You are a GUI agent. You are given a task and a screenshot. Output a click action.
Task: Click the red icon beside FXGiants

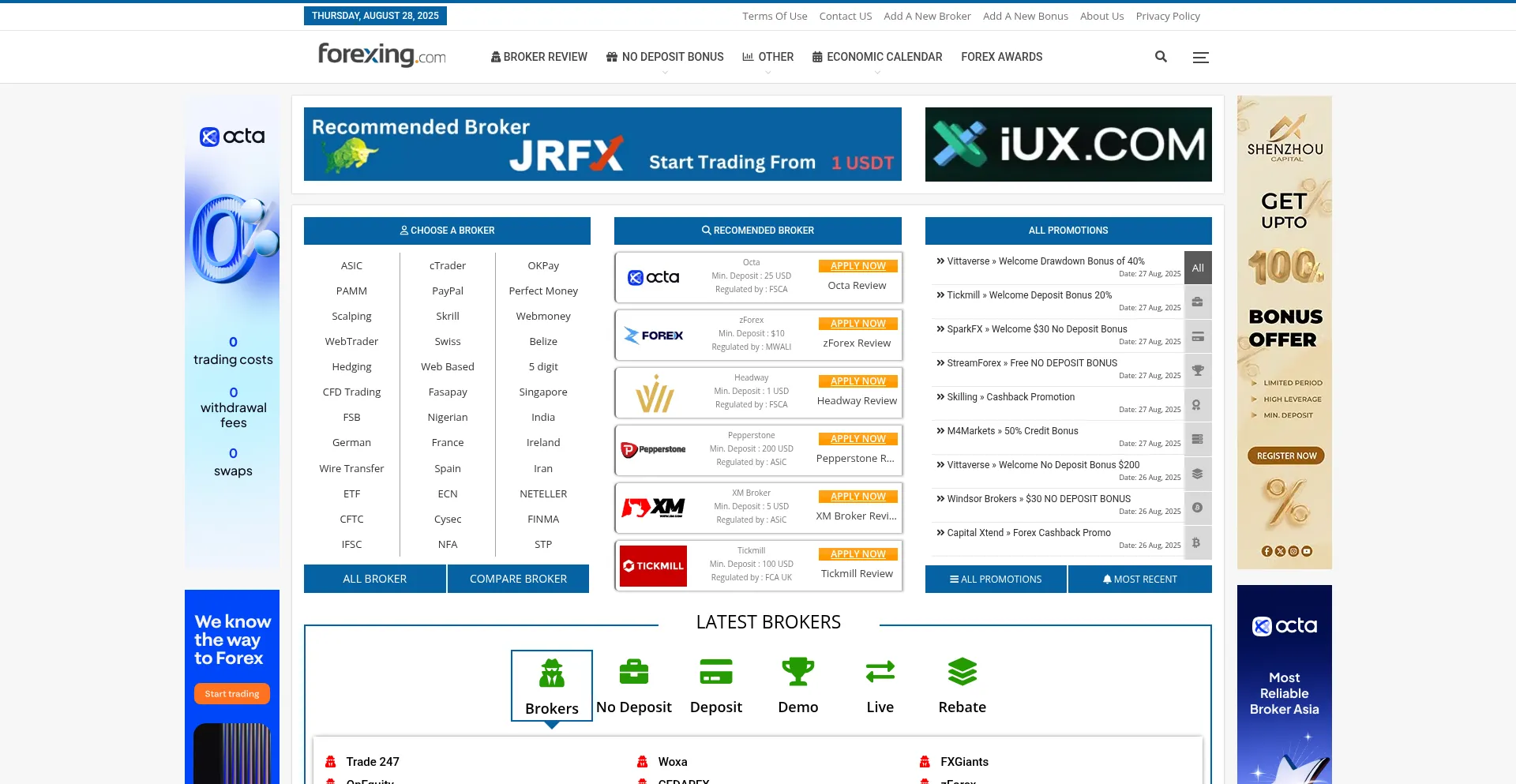925,762
